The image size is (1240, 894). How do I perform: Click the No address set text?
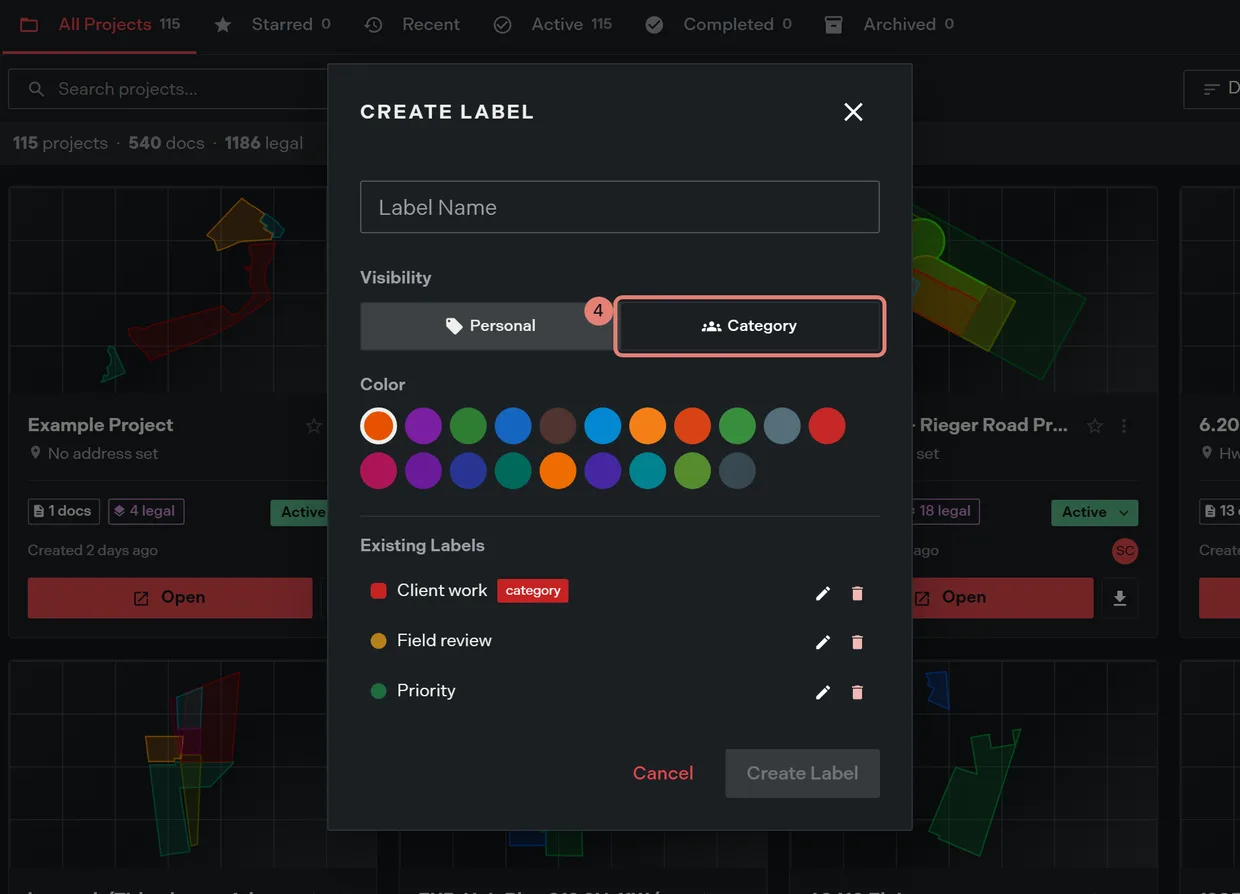pos(103,453)
